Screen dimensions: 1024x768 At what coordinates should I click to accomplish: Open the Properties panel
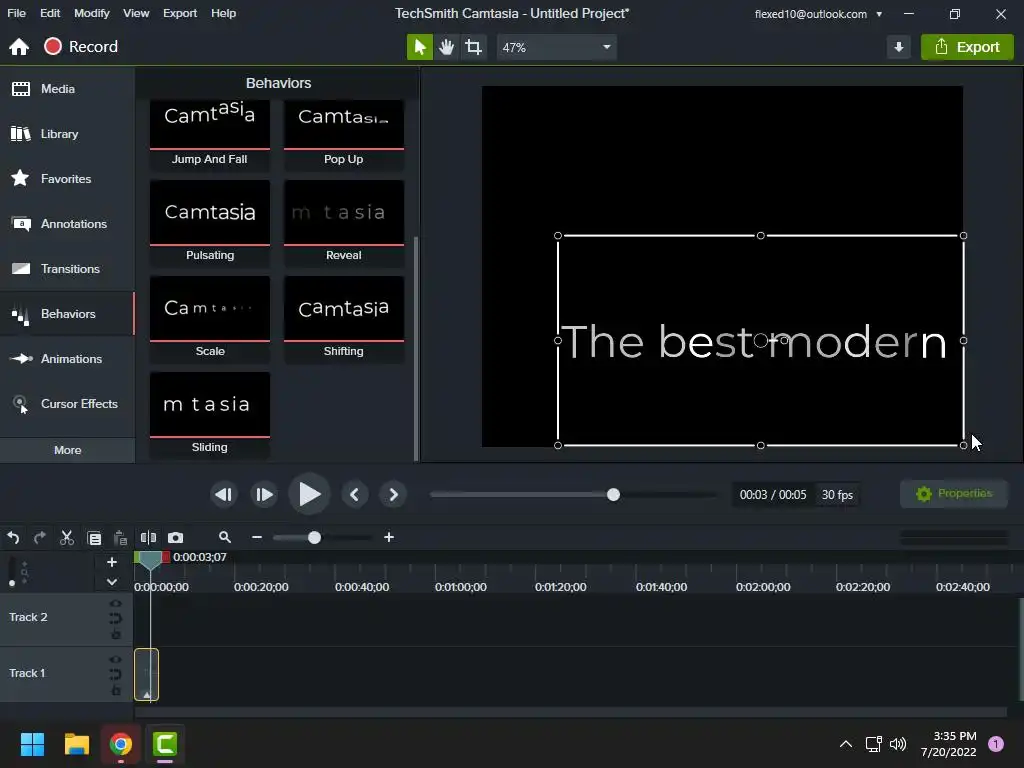coord(953,494)
